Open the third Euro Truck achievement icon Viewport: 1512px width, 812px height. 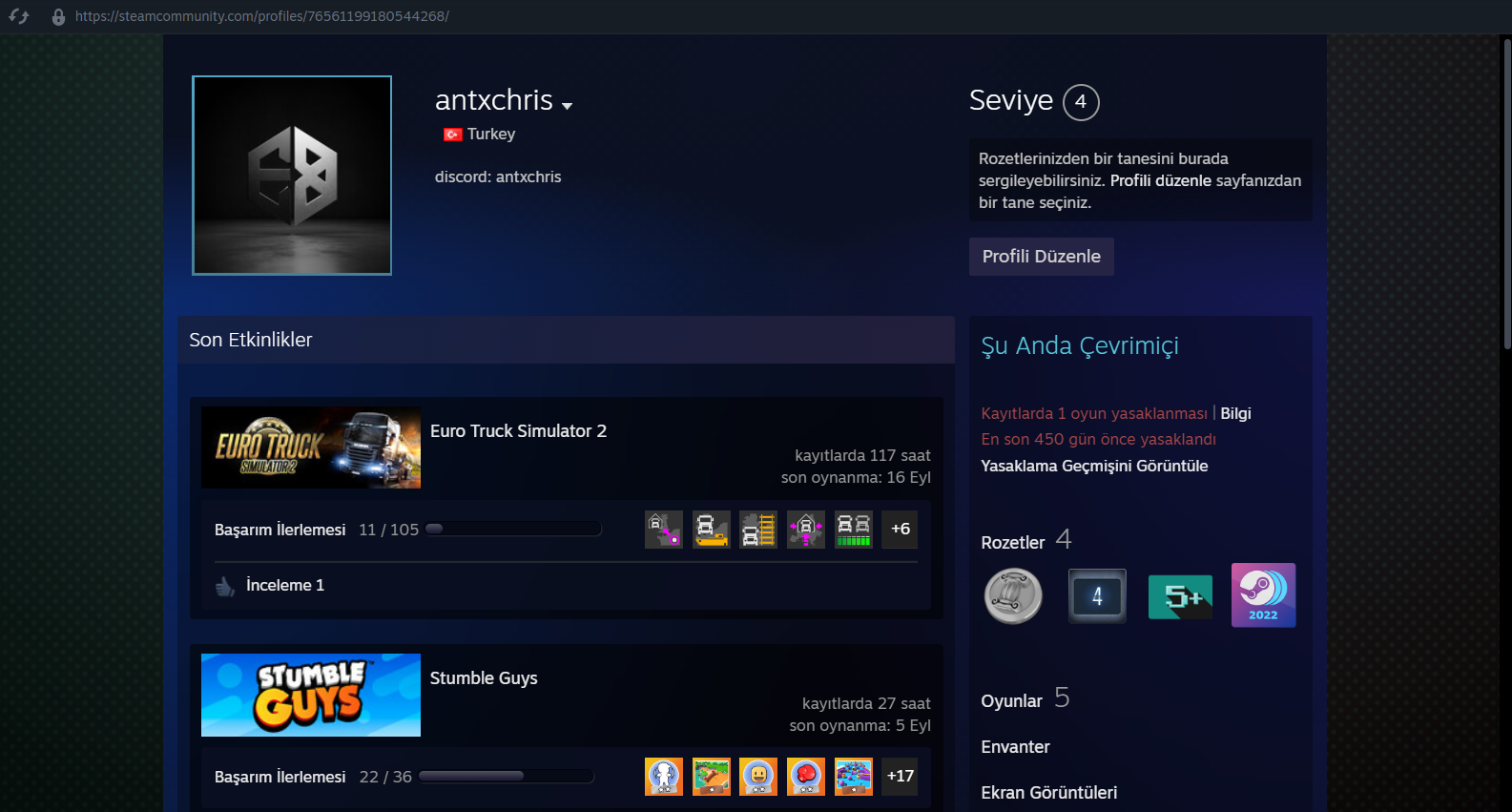coord(758,530)
